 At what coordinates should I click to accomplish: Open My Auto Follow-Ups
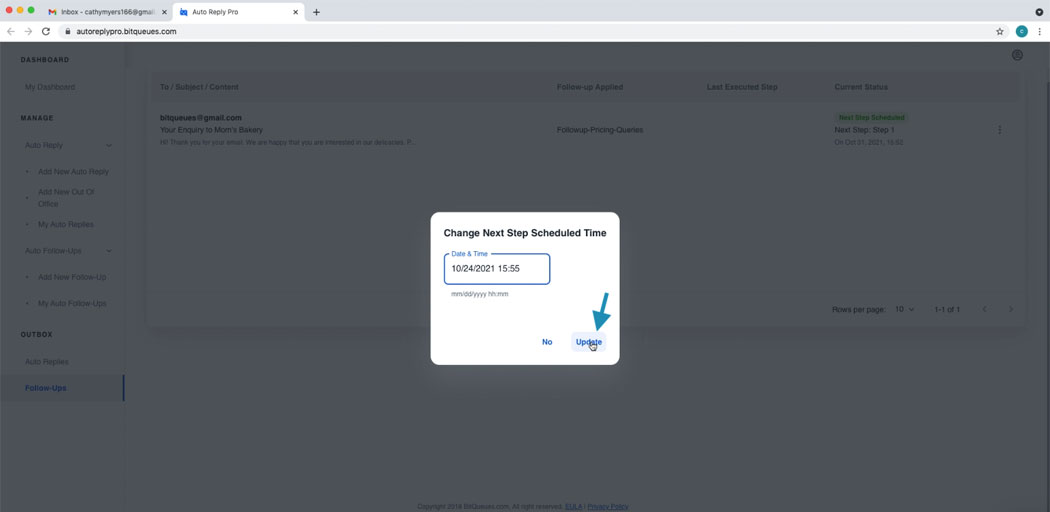72,303
